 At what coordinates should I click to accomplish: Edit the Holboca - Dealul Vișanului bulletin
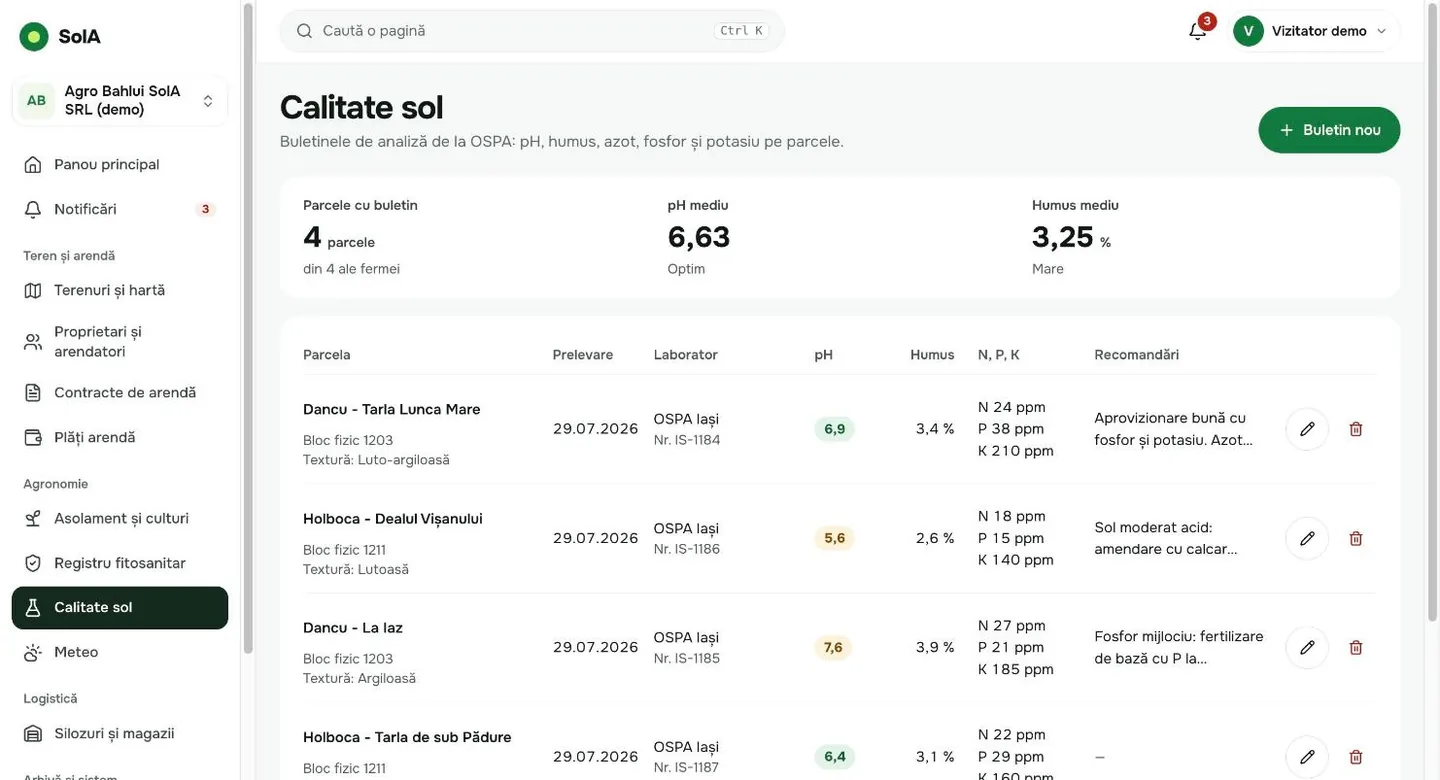[1307, 538]
